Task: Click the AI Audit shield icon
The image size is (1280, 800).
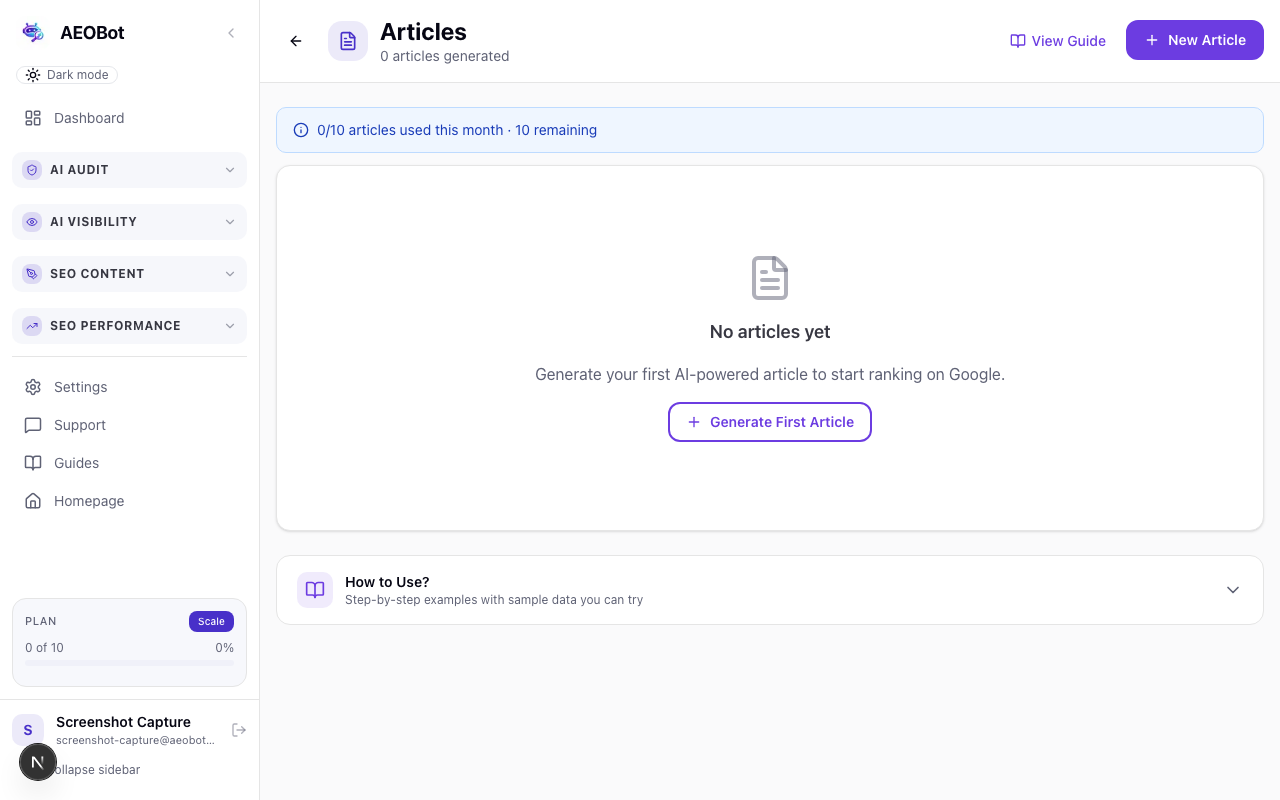Action: click(x=32, y=170)
